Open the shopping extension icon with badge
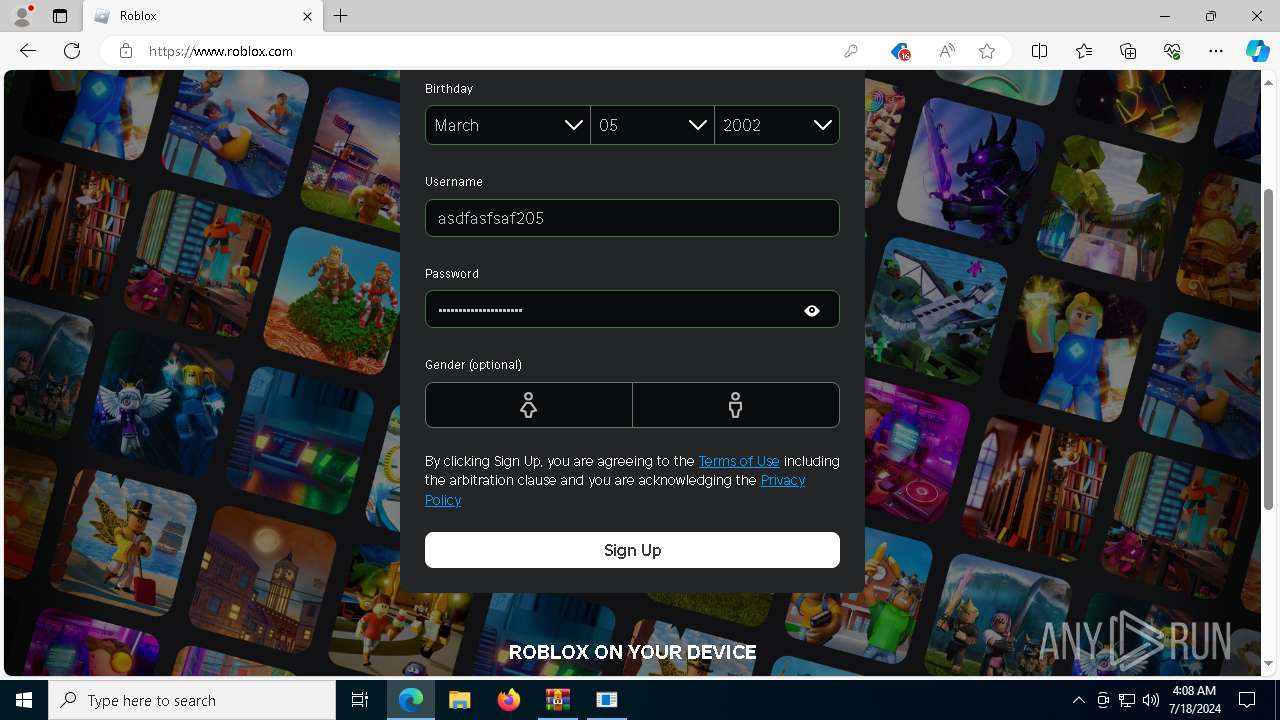 click(900, 51)
